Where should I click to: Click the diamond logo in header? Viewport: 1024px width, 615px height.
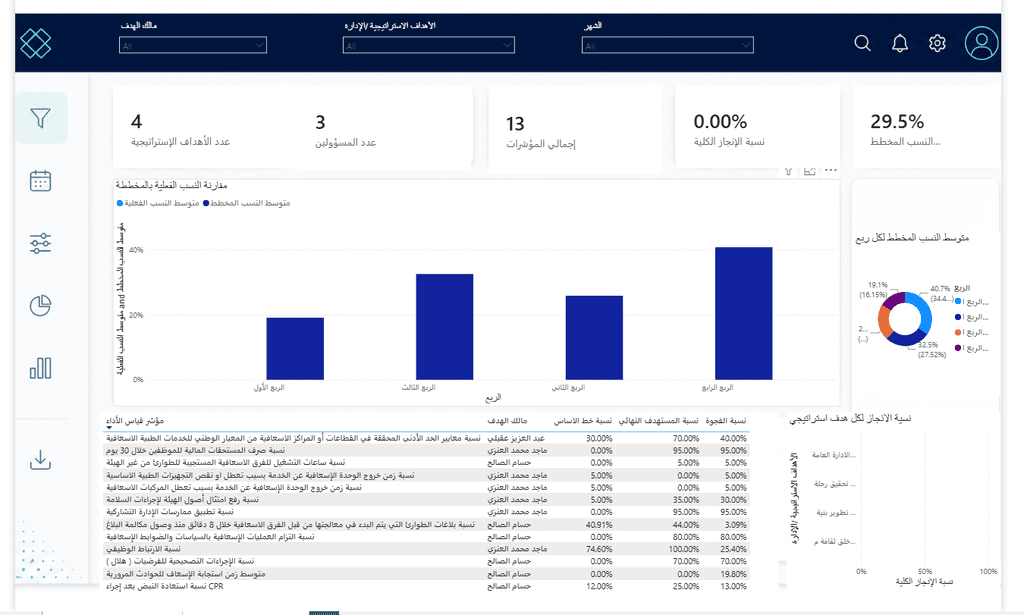click(35, 44)
